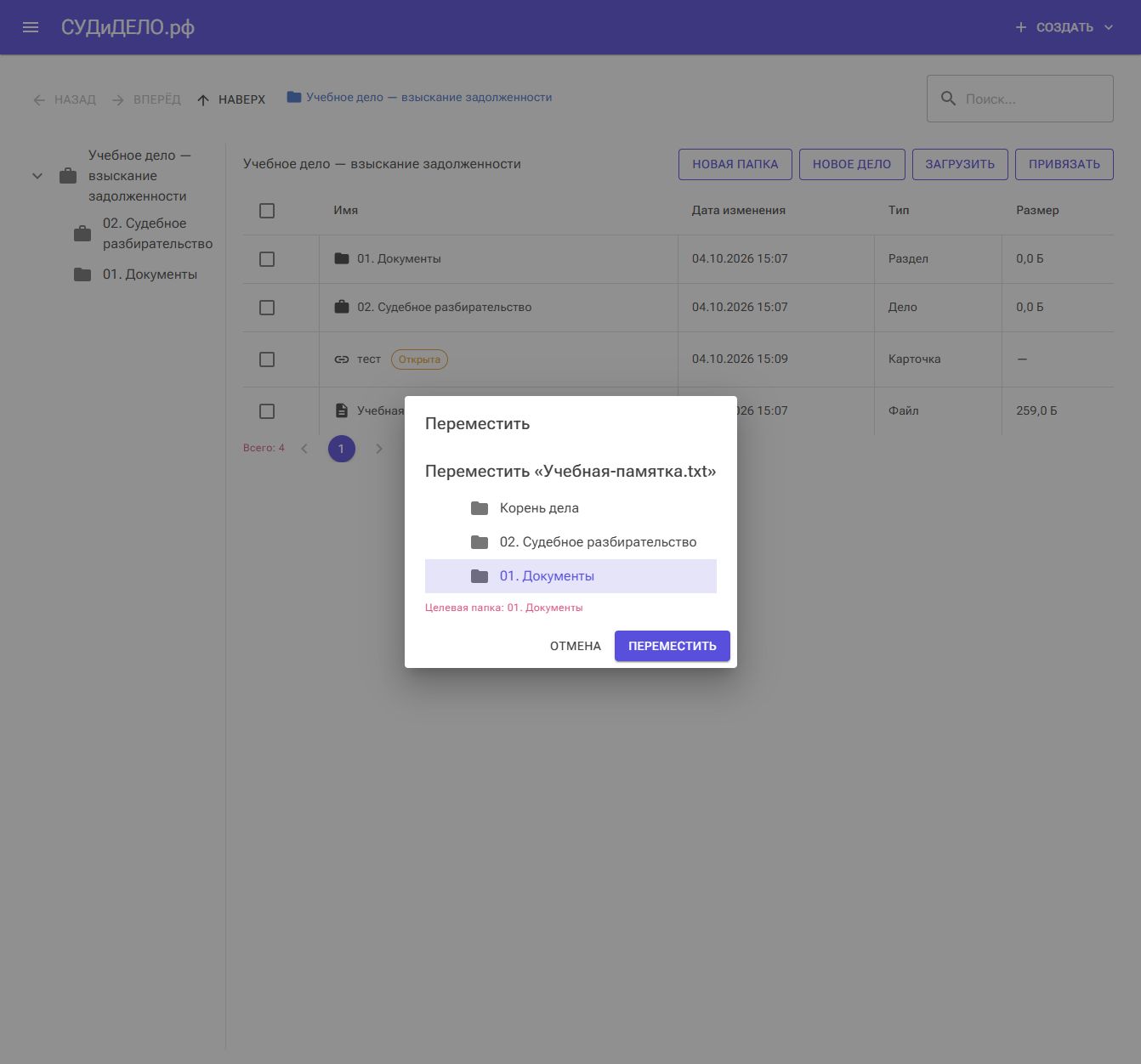1141x1064 pixels.
Task: Click the Дата изменения column header
Action: tap(739, 210)
